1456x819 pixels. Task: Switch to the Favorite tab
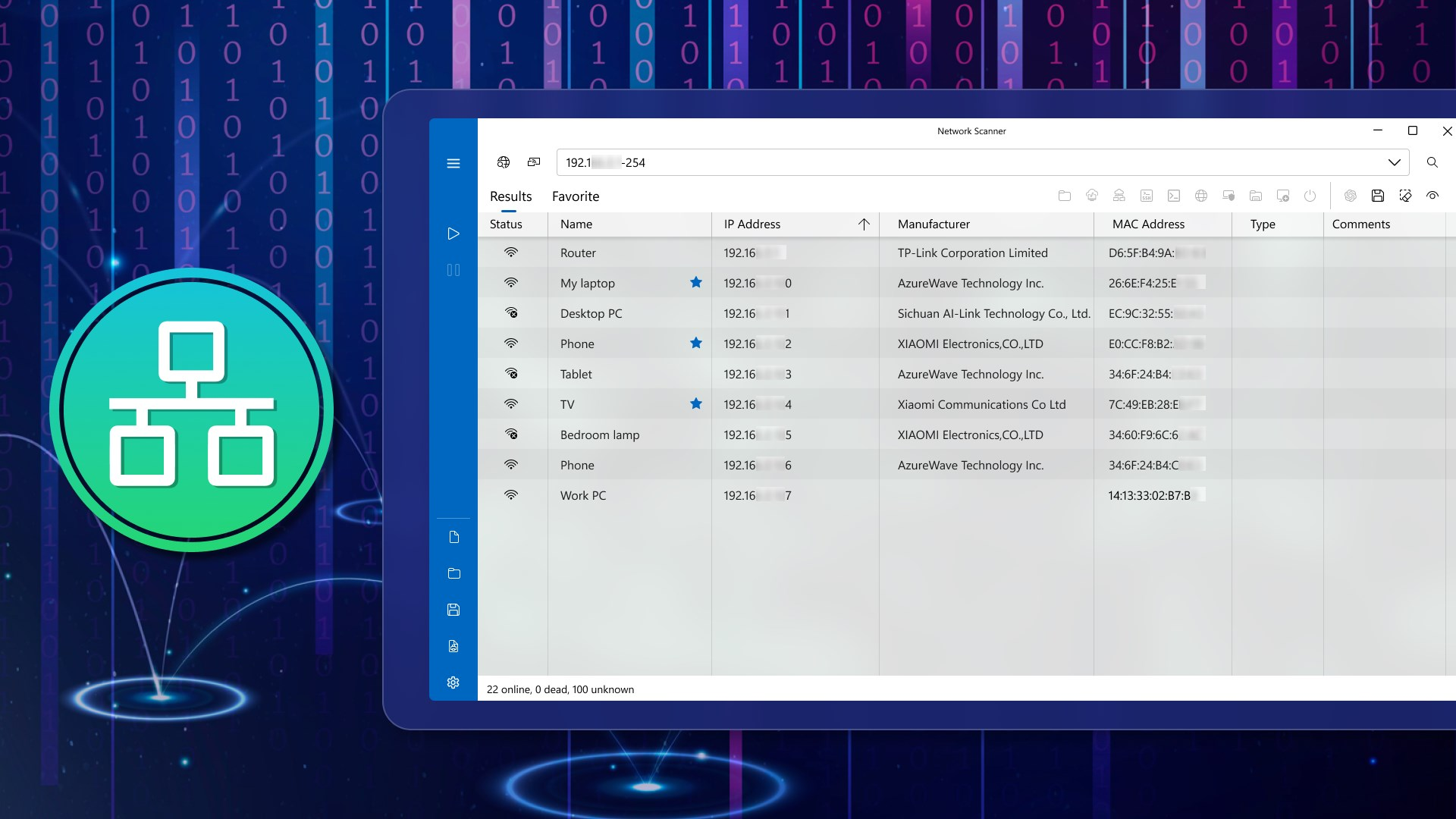(x=575, y=196)
